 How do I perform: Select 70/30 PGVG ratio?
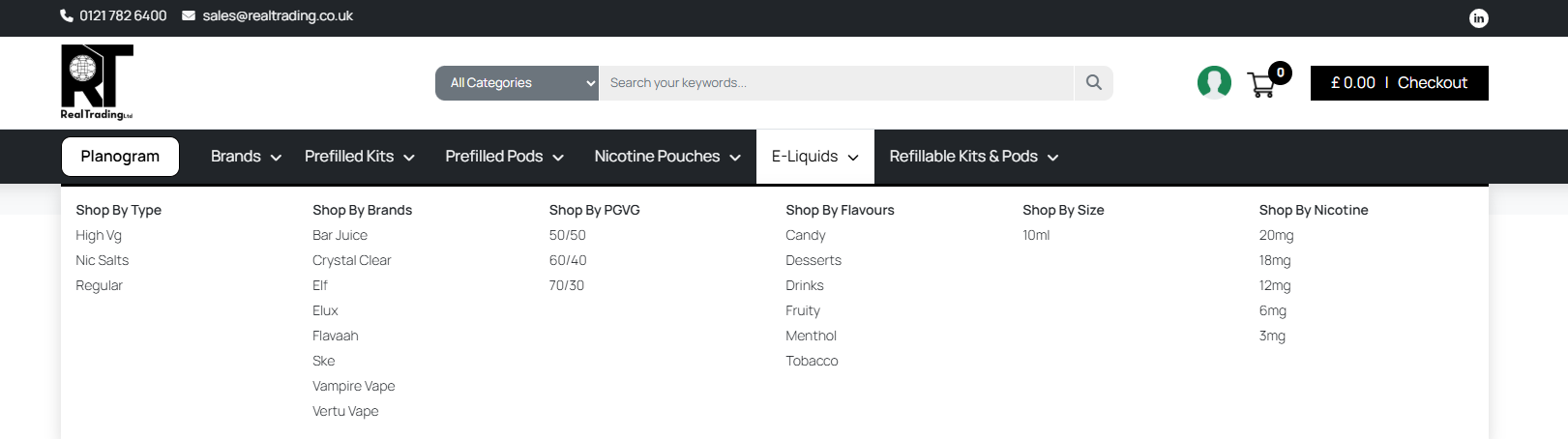566,285
